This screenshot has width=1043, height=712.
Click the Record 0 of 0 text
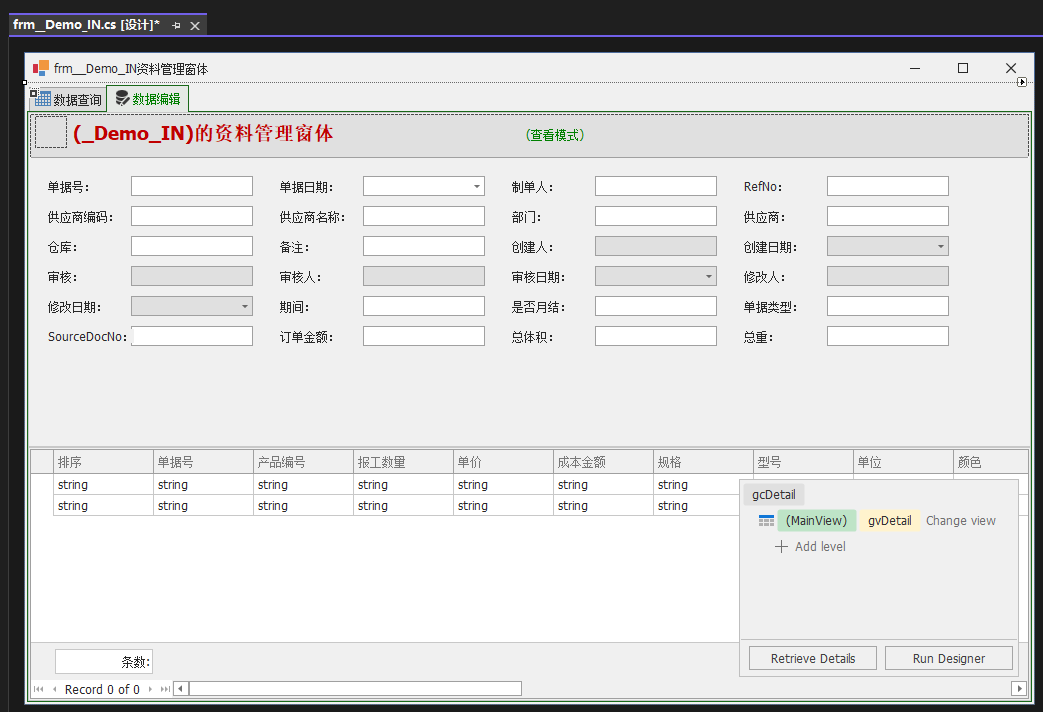(102, 689)
